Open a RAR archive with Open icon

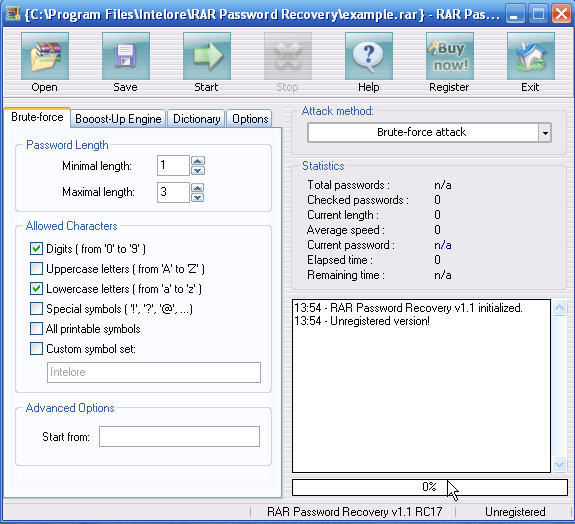[45, 56]
